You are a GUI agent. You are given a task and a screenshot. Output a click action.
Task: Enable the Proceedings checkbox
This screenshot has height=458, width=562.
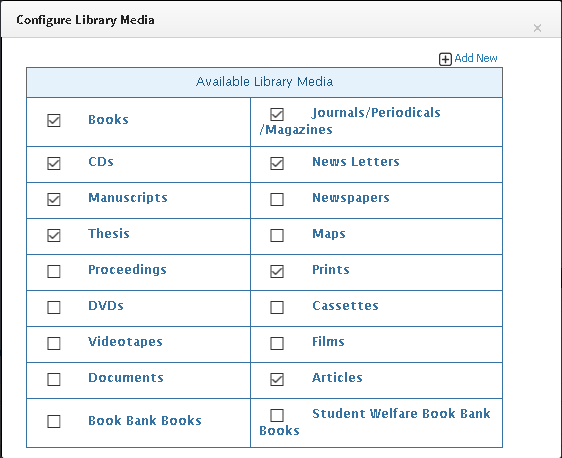[x=54, y=271]
